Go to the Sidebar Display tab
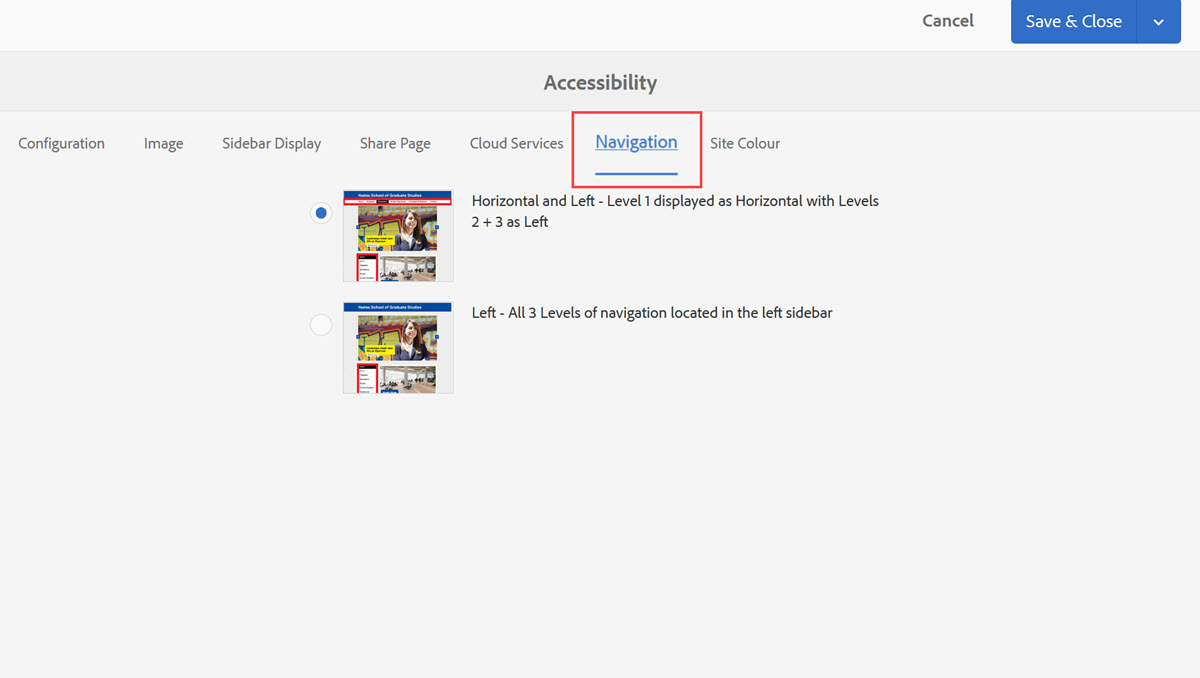The height and width of the screenshot is (678, 1200). [x=271, y=143]
